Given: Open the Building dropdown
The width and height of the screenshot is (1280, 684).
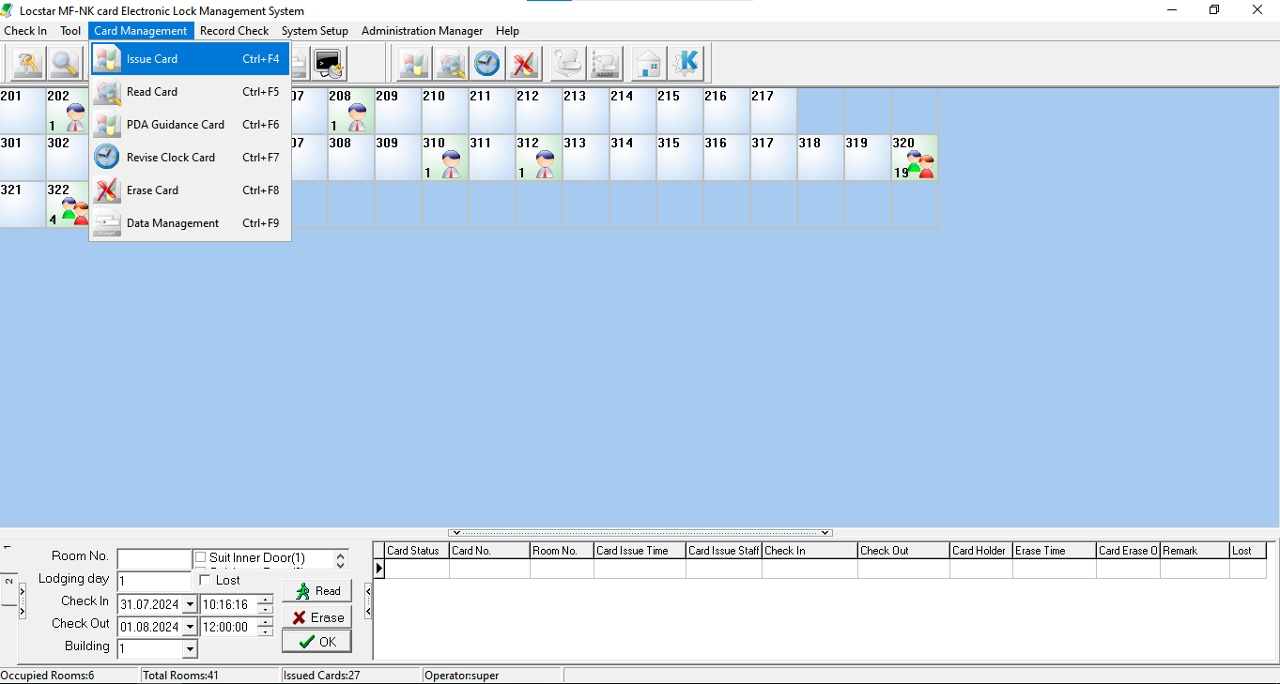Looking at the screenshot, I should (x=190, y=649).
